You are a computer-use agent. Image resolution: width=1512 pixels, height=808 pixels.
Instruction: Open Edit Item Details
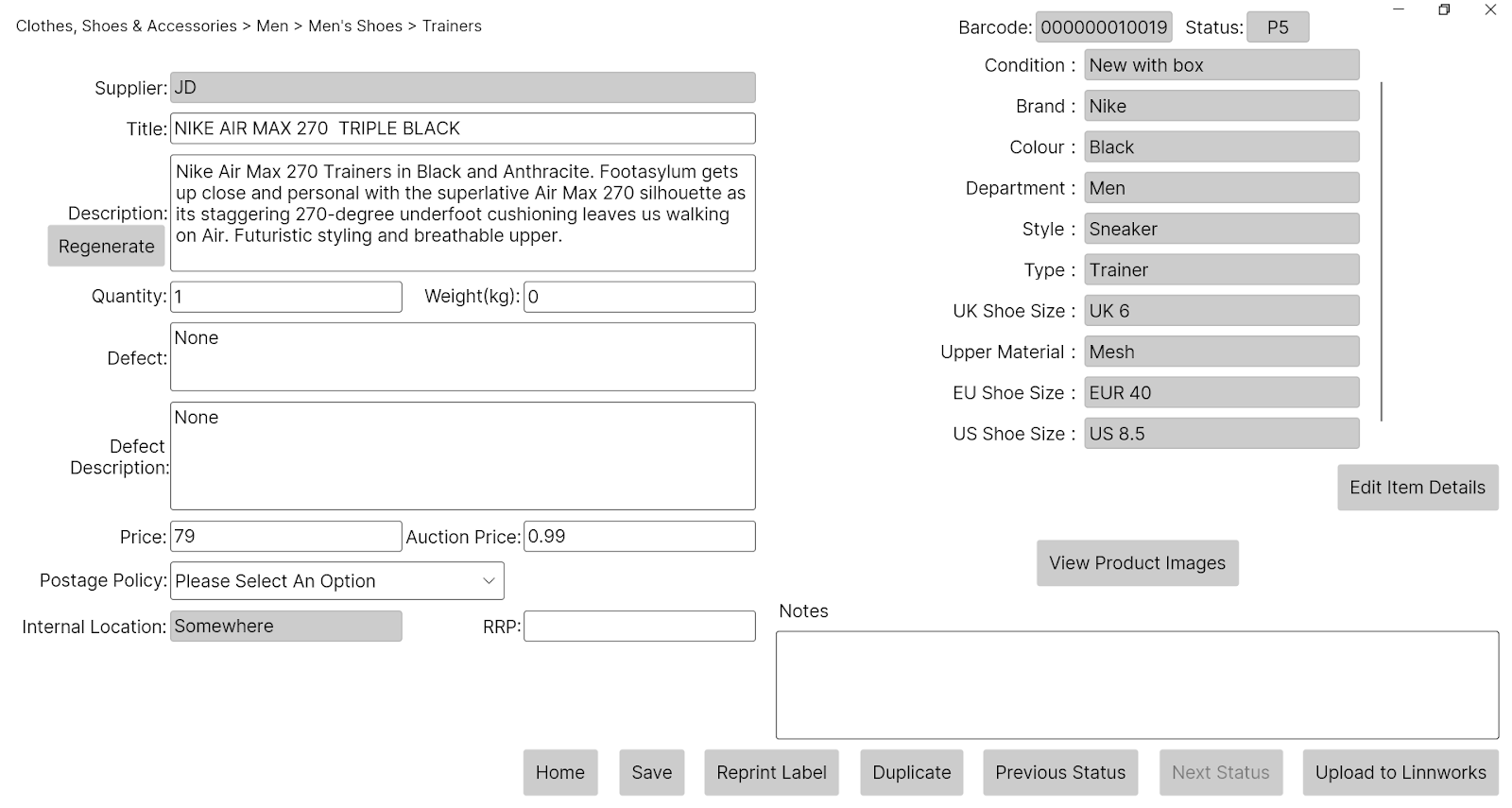click(1417, 488)
